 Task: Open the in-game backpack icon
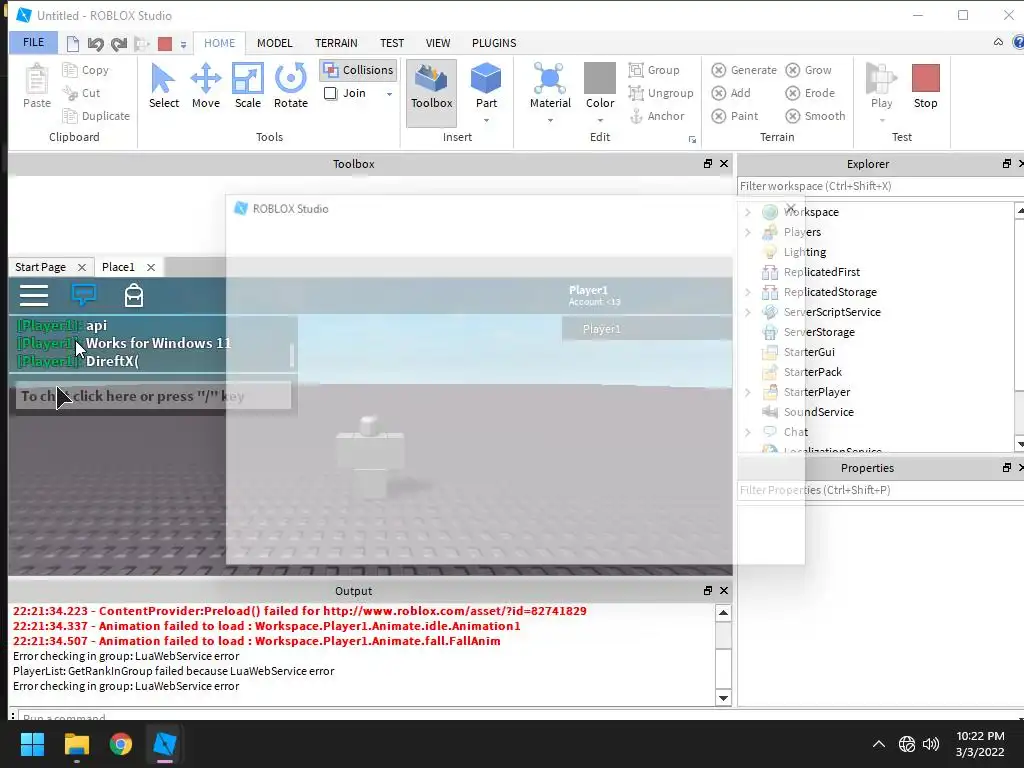click(x=134, y=295)
